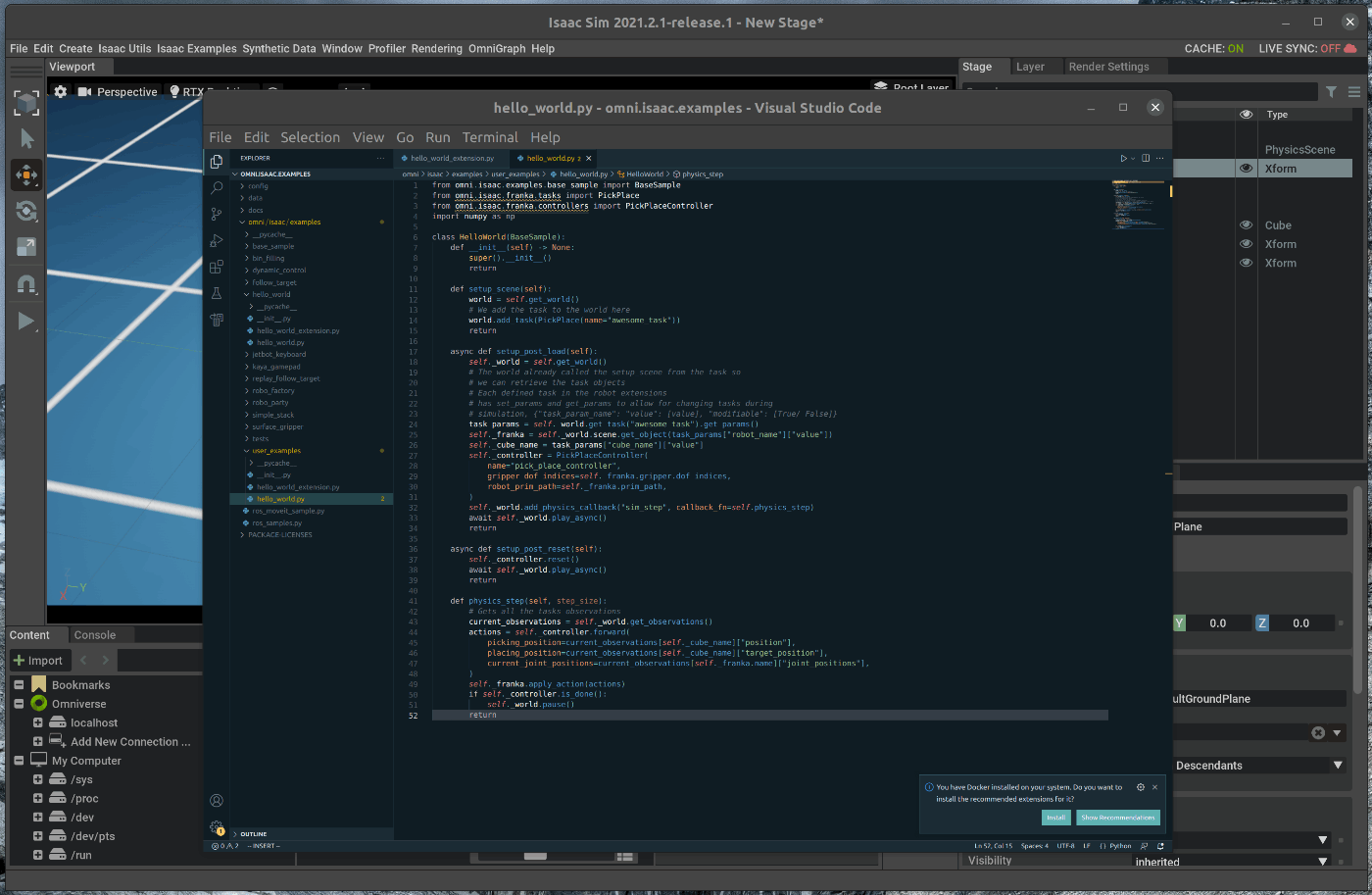1372x895 pixels.
Task: Open Explorer view in VS Code activity bar
Action: pos(217,161)
